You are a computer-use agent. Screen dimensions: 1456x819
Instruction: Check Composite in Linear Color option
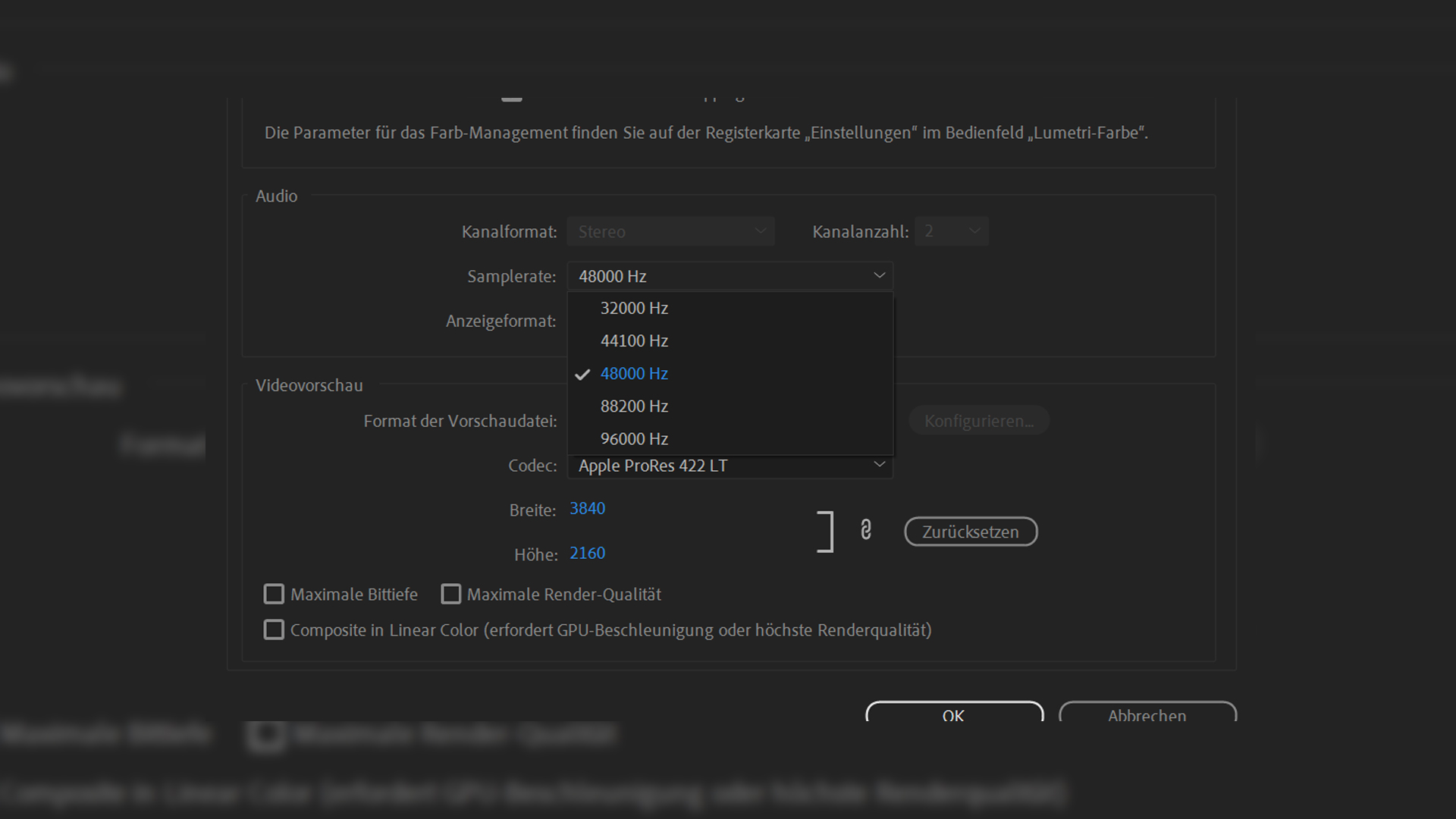point(274,629)
